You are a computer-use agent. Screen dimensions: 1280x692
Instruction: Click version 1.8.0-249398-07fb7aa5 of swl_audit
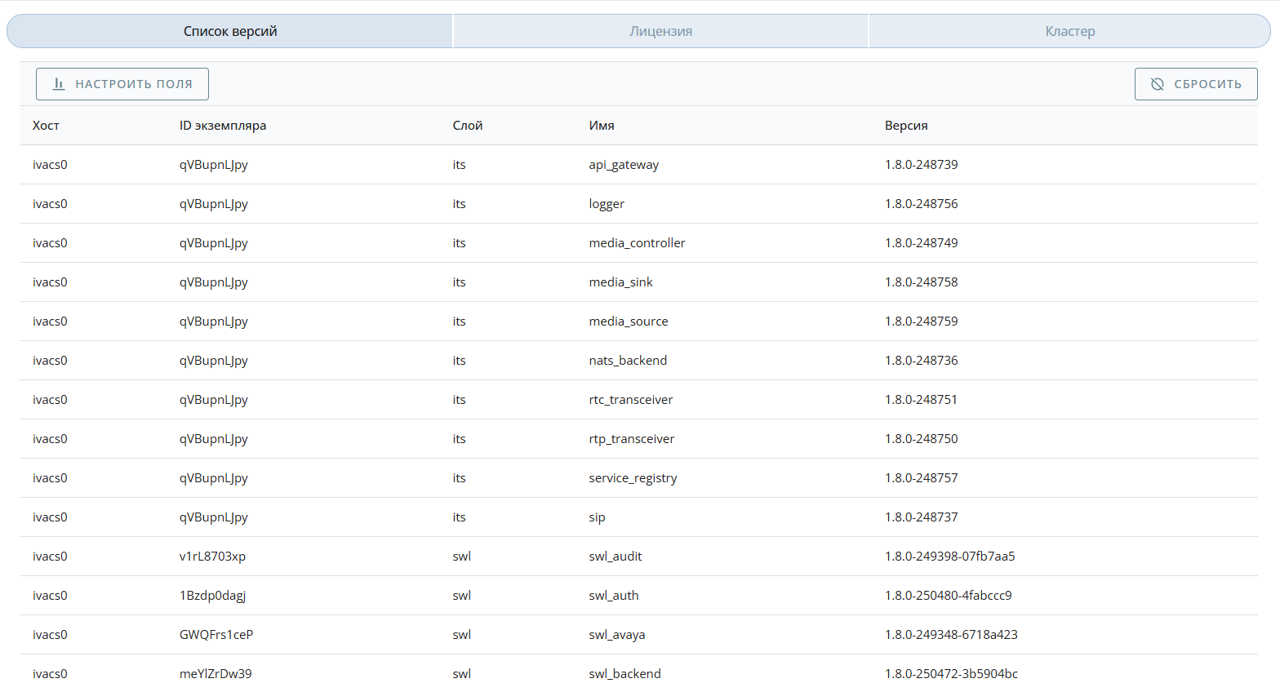point(949,556)
